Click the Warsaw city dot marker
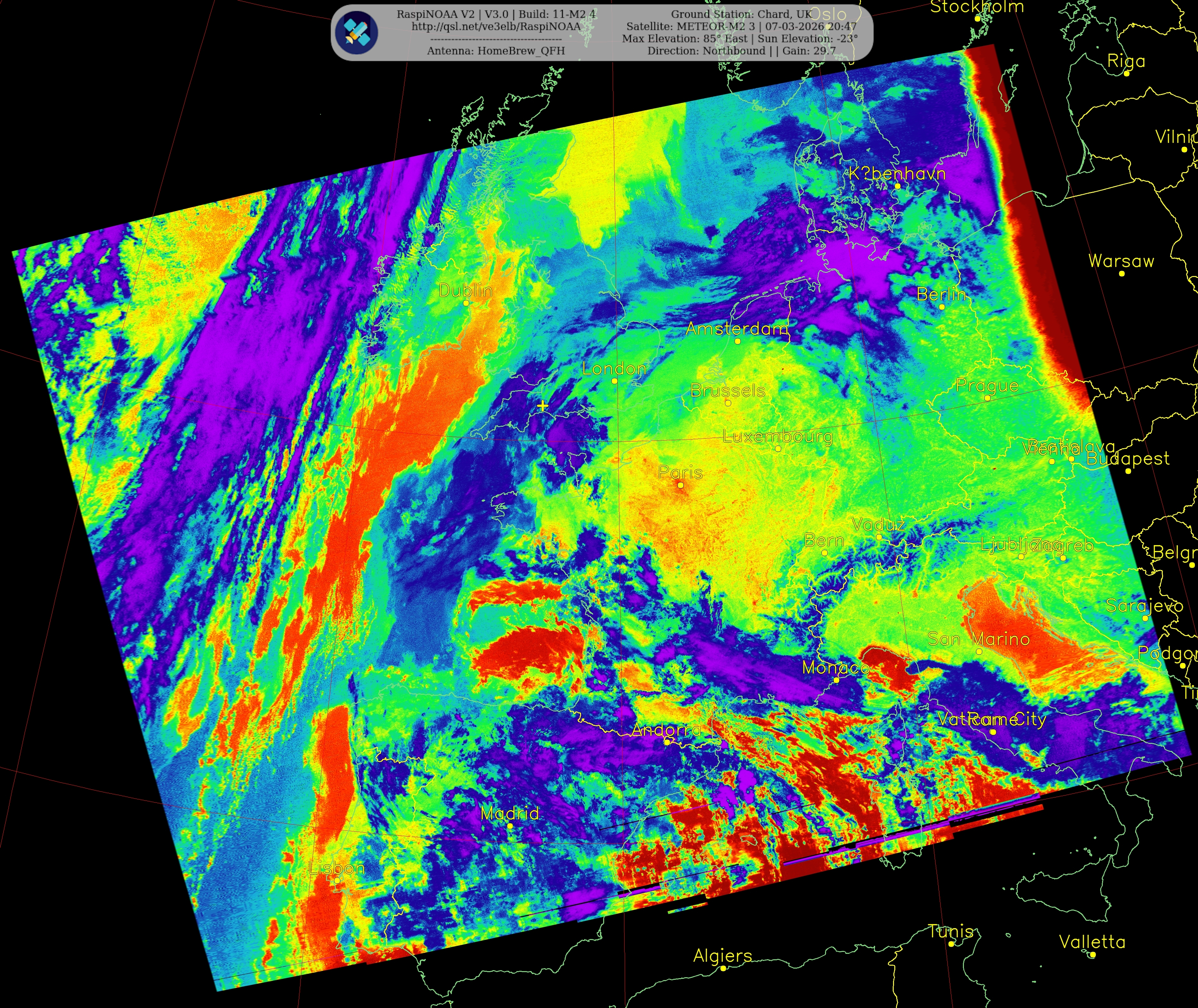Image resolution: width=1198 pixels, height=1008 pixels. (1121, 274)
